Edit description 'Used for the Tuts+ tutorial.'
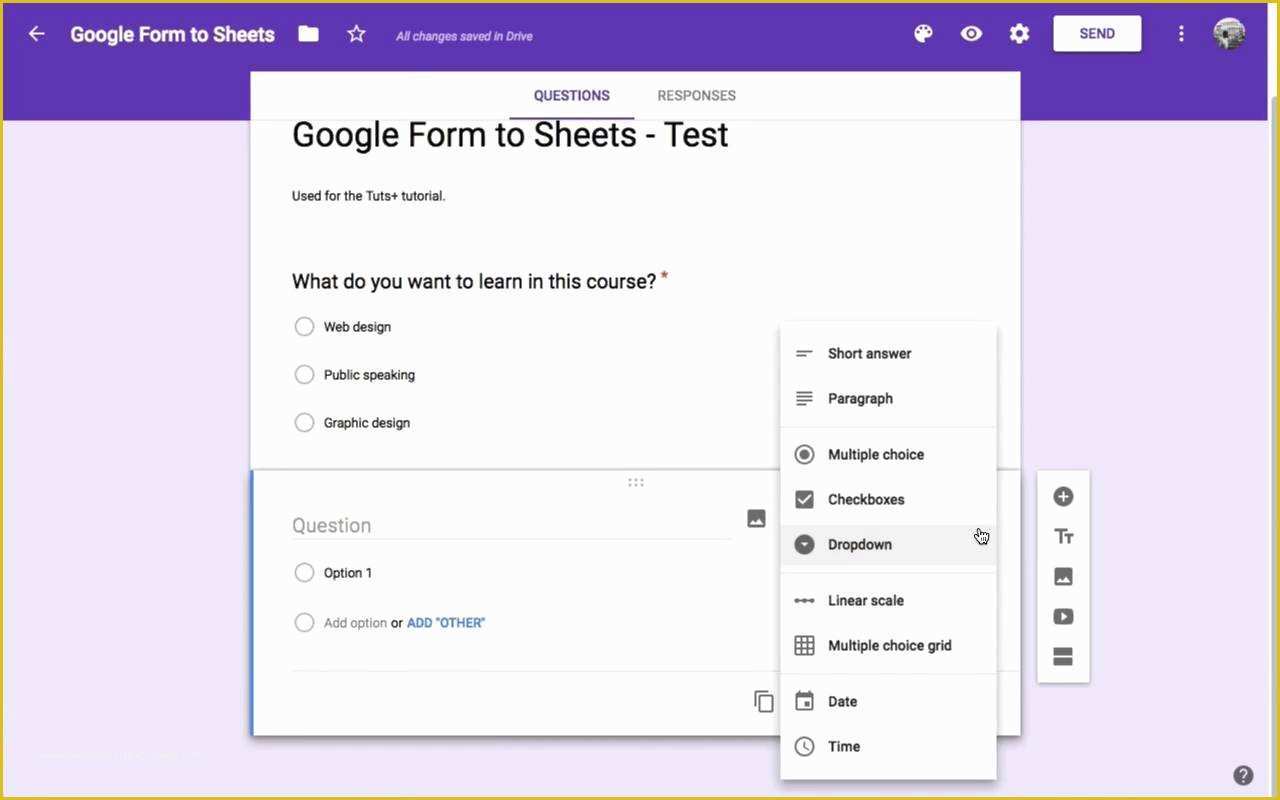This screenshot has height=800, width=1280. tap(369, 196)
